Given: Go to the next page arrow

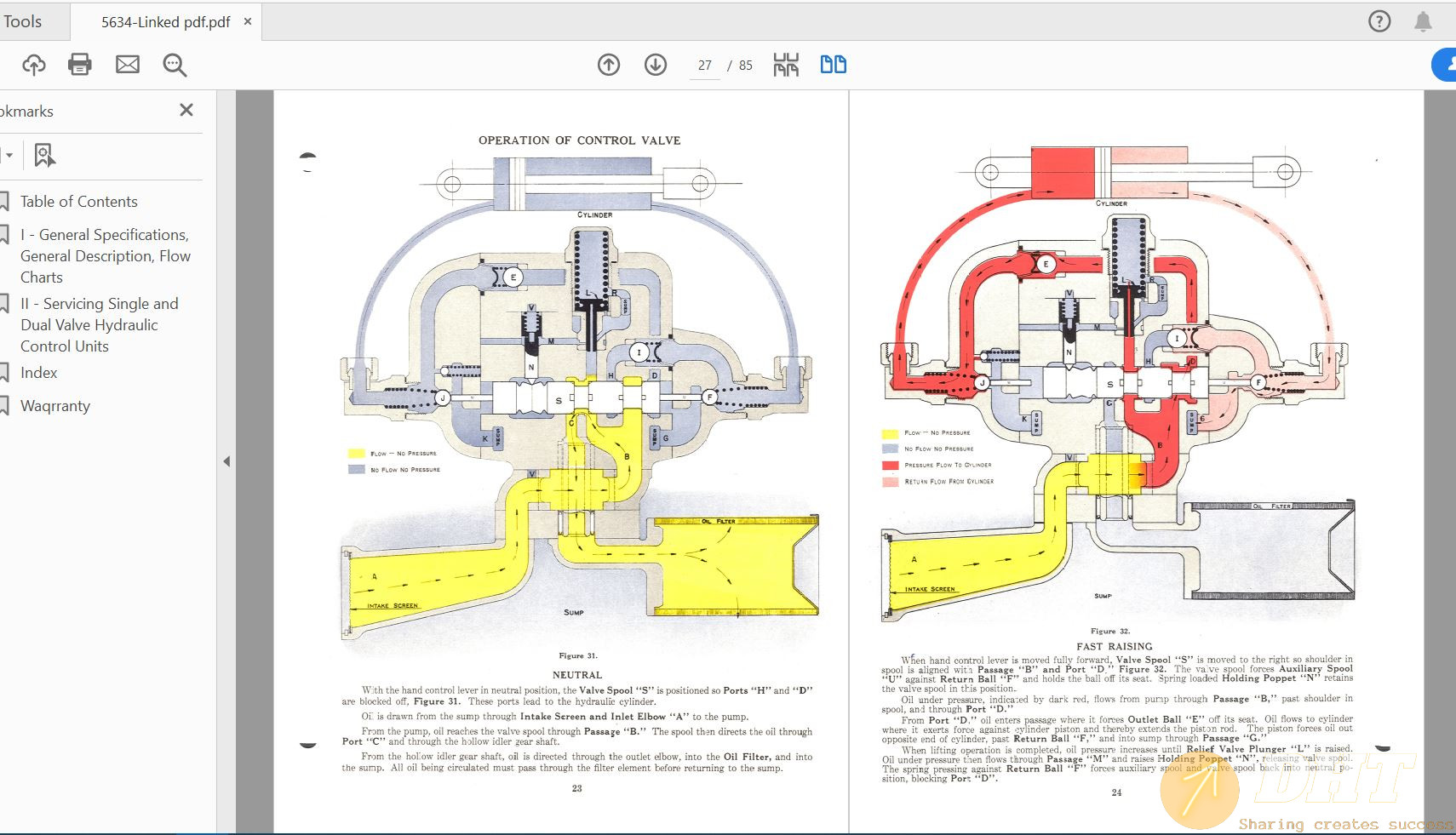Looking at the screenshot, I should tap(656, 65).
